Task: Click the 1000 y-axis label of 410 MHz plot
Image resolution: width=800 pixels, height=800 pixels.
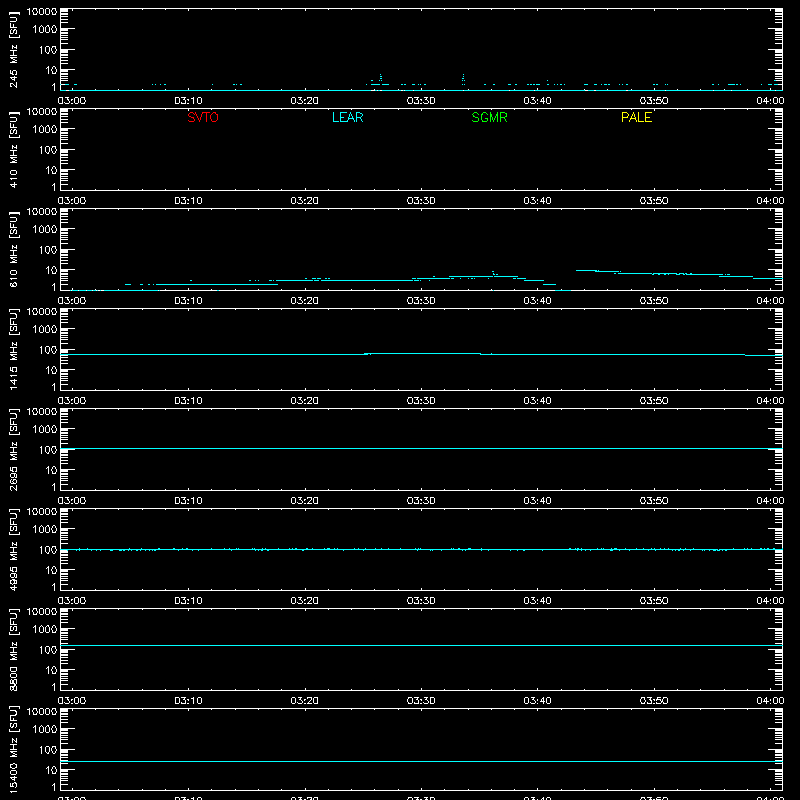Action: tap(45, 130)
